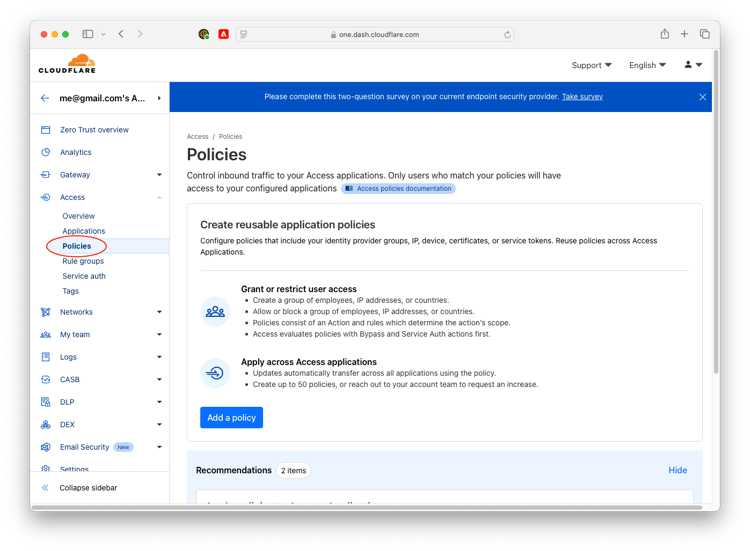The height and width of the screenshot is (551, 750).
Task: Collapse the Access menu arrow
Action: [x=159, y=197]
